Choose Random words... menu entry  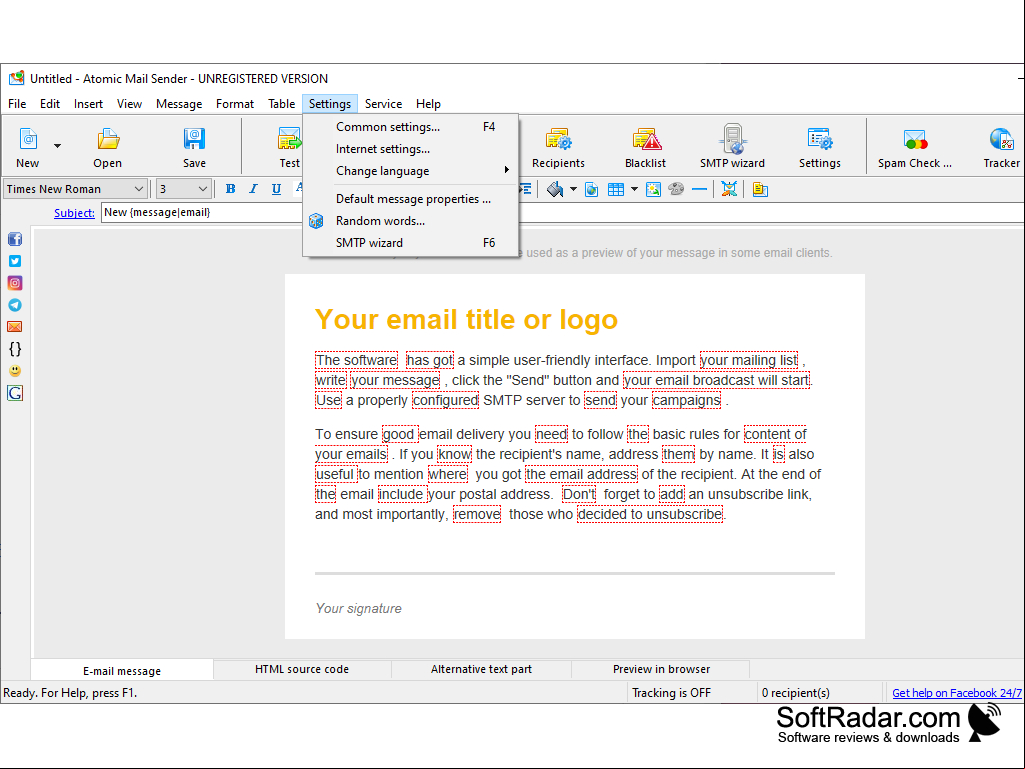[x=411, y=221]
